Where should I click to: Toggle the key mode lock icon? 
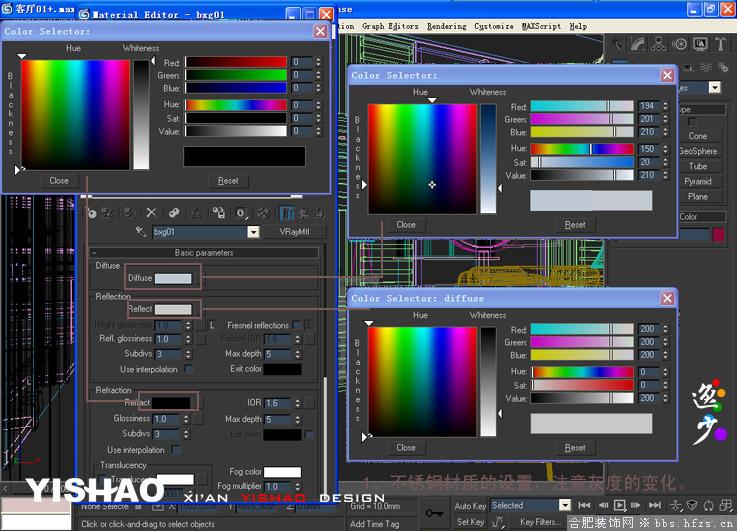[x=433, y=513]
